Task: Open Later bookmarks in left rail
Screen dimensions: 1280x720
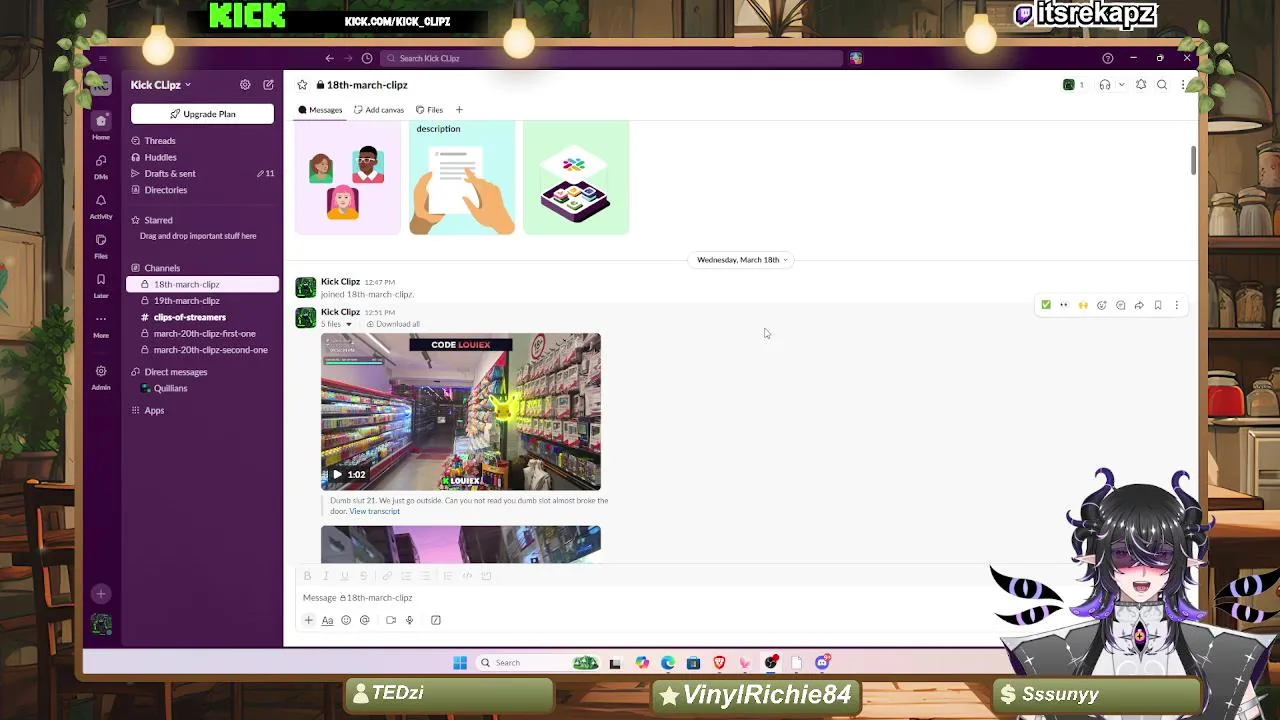Action: (101, 284)
